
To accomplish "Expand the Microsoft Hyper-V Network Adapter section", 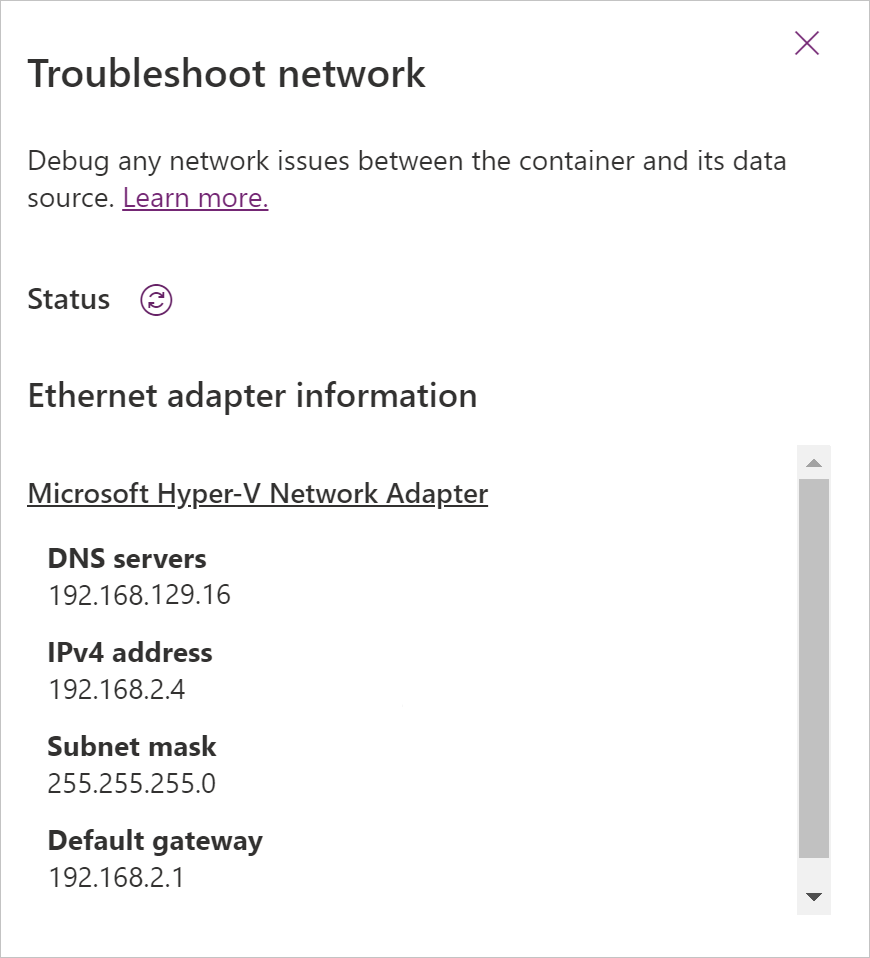I will pyautogui.click(x=258, y=493).
